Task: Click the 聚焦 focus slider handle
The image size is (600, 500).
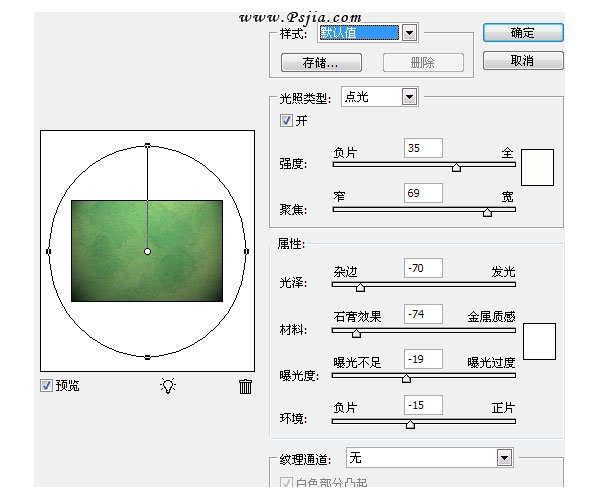Action: click(487, 211)
